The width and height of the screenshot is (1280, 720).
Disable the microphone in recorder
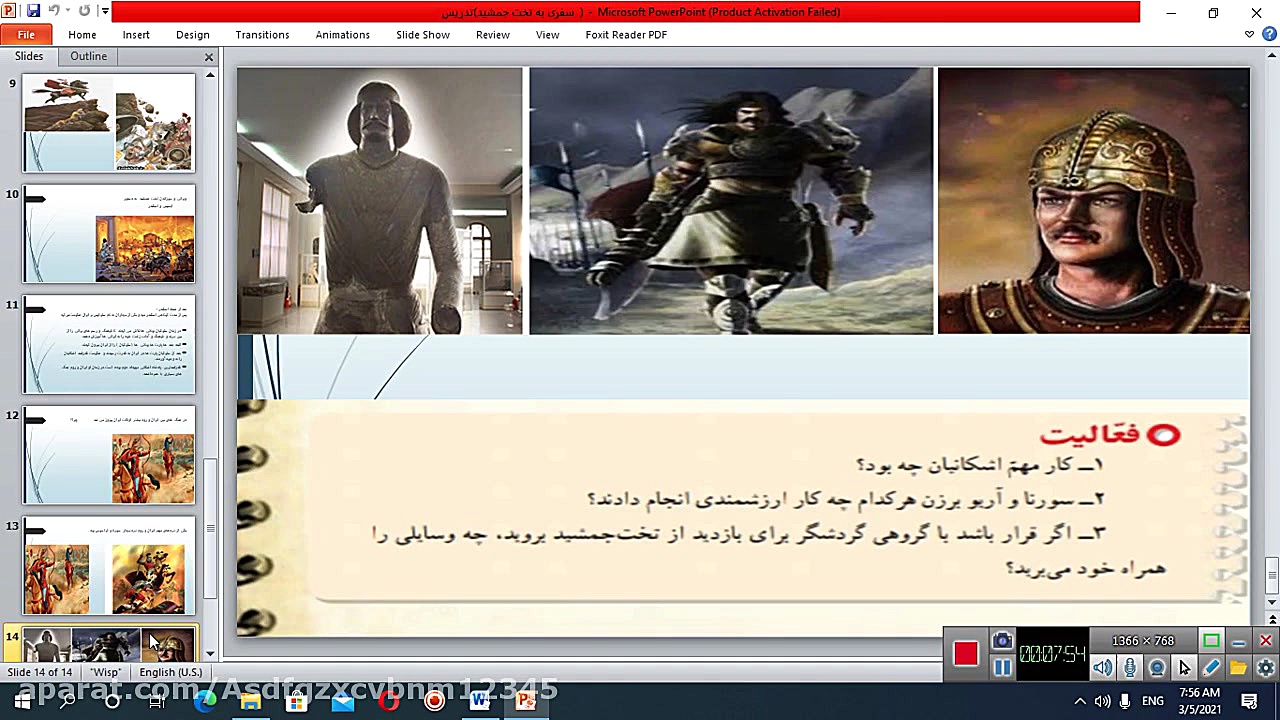pyautogui.click(x=1130, y=667)
